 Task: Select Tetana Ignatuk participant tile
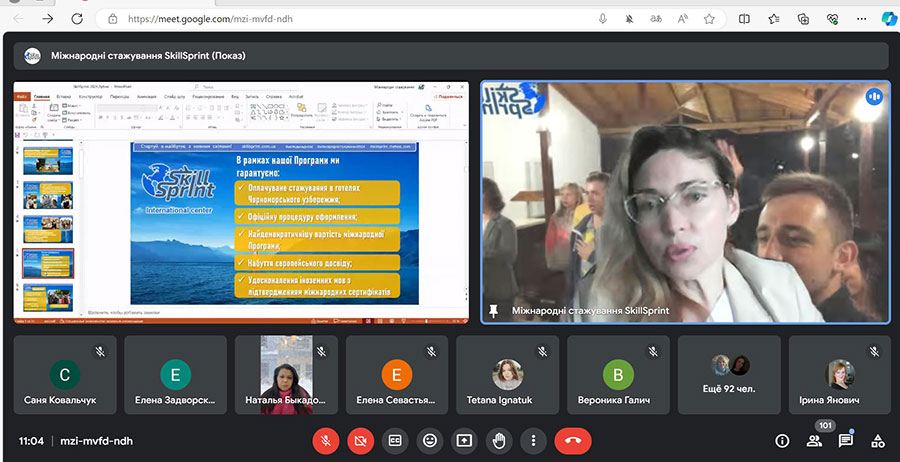click(x=507, y=375)
